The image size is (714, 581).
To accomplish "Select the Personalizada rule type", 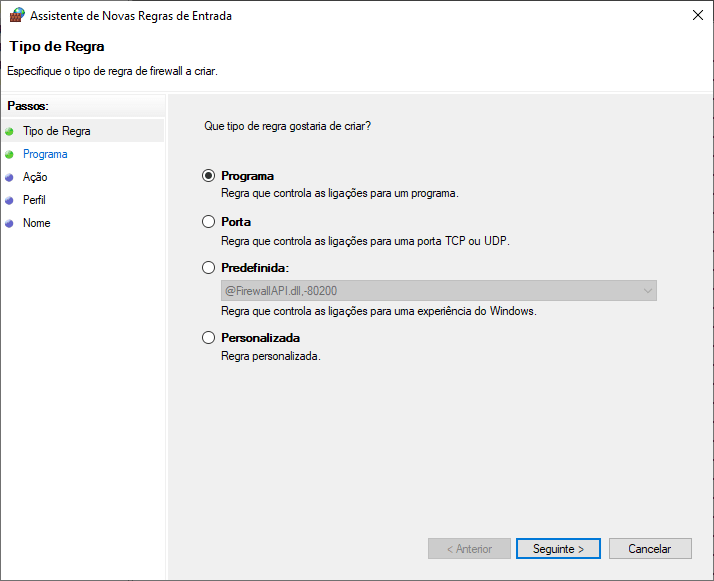I will pos(208,338).
